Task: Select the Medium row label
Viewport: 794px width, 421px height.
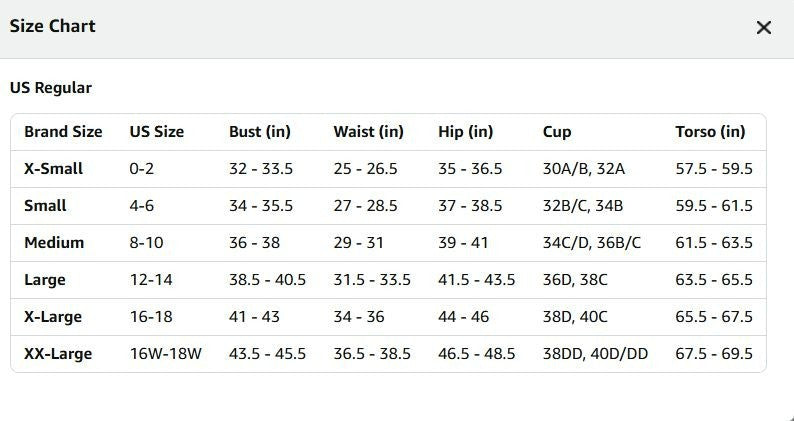Action: [54, 243]
